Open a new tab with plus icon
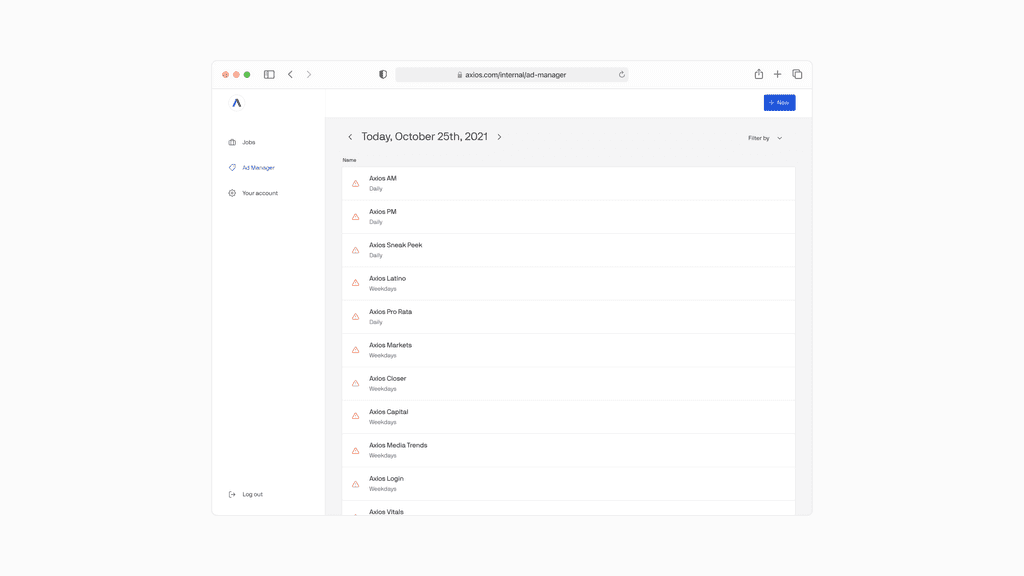The height and width of the screenshot is (576, 1024). (777, 74)
